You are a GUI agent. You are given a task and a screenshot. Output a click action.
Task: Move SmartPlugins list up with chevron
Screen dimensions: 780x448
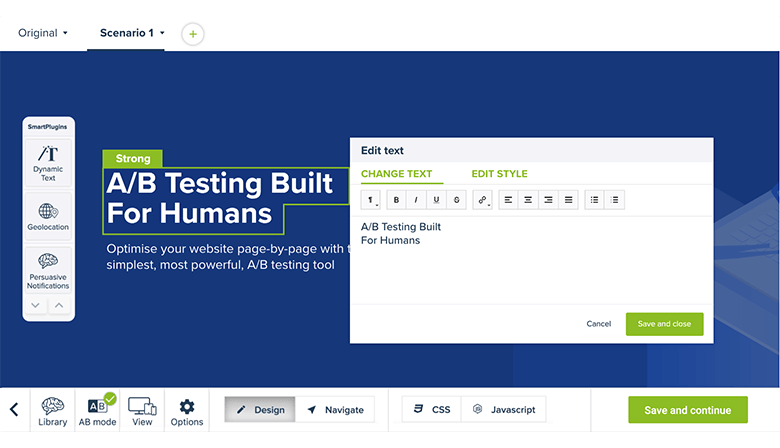coord(59,305)
